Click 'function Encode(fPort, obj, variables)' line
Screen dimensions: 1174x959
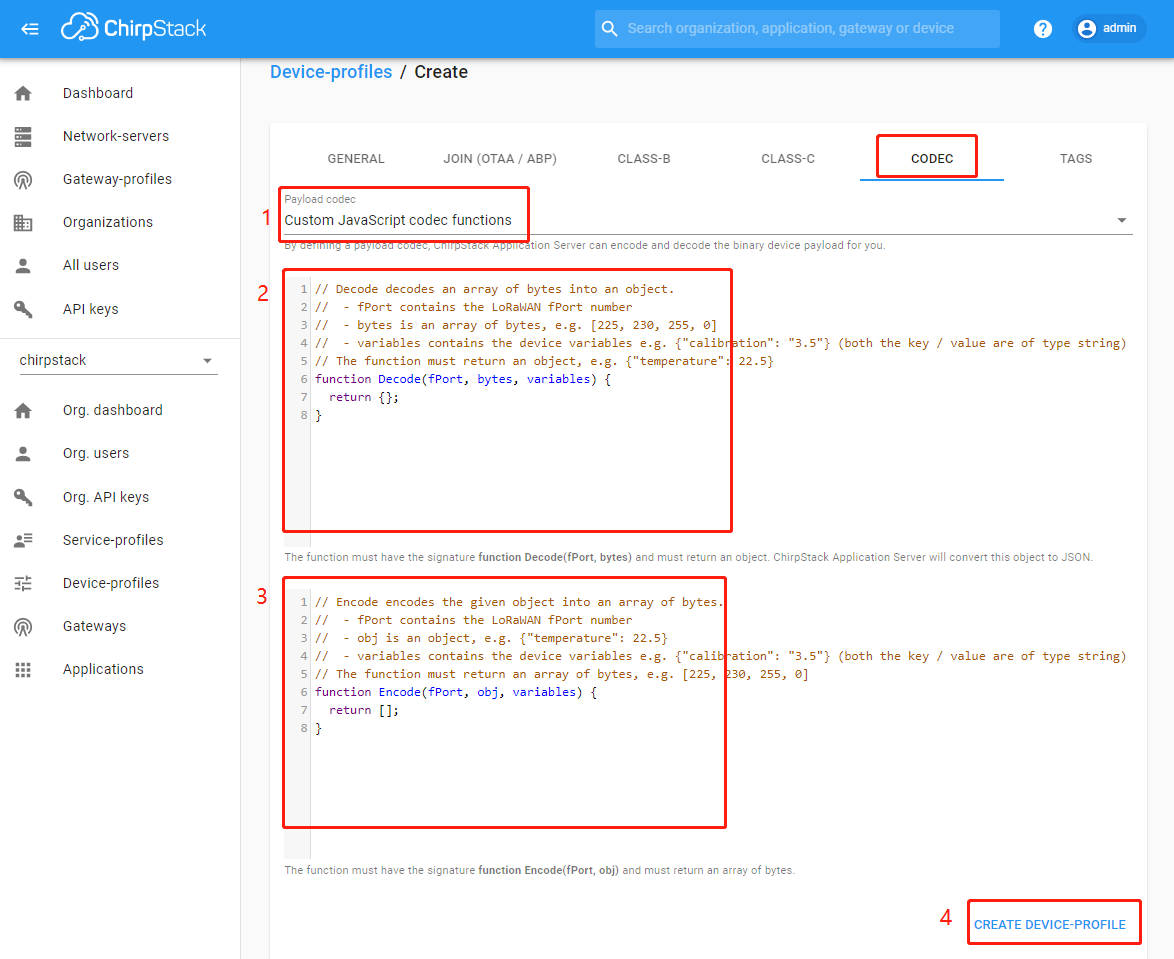click(x=456, y=692)
